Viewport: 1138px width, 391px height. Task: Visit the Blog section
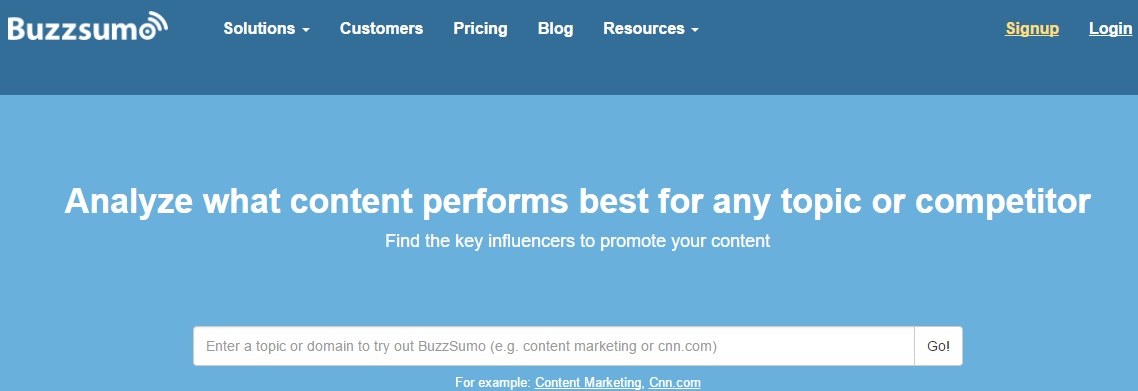(x=555, y=29)
